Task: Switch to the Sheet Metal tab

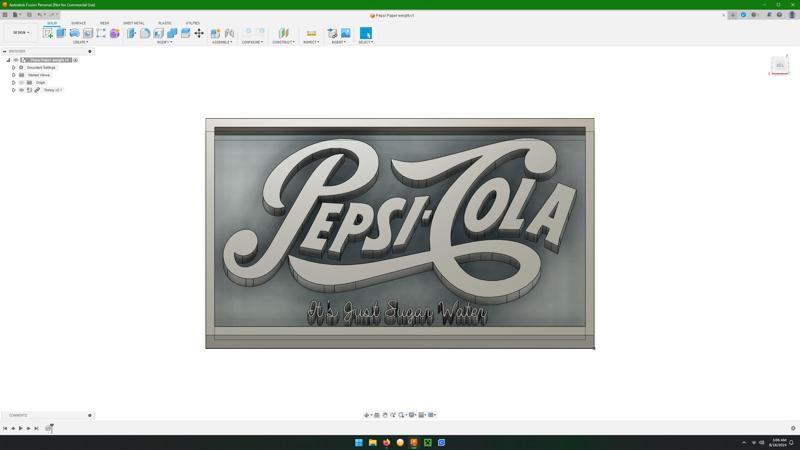Action: pyautogui.click(x=134, y=23)
